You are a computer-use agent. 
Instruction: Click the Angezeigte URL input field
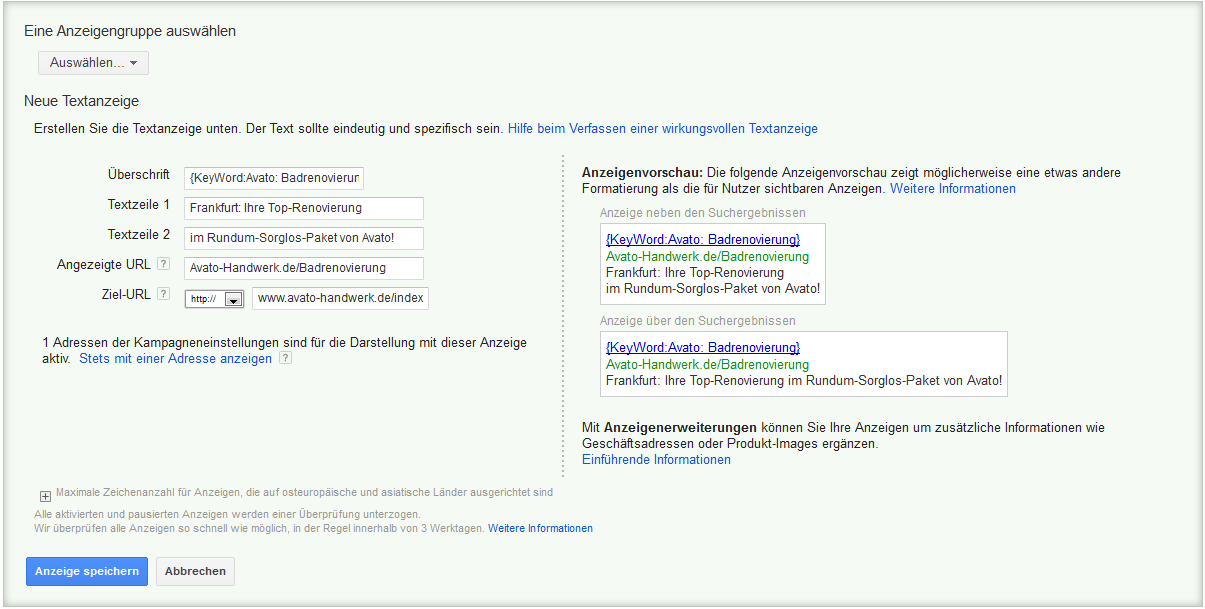(x=304, y=268)
